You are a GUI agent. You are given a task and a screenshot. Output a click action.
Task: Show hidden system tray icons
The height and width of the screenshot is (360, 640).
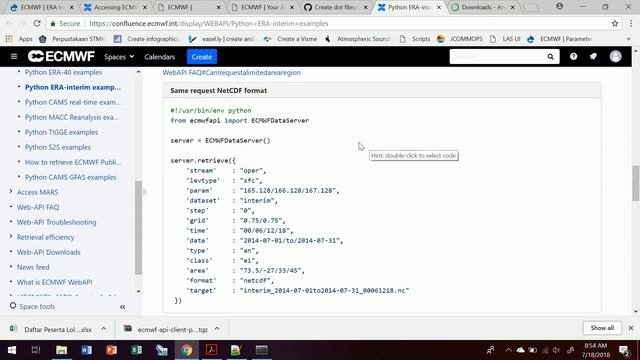[508, 350]
